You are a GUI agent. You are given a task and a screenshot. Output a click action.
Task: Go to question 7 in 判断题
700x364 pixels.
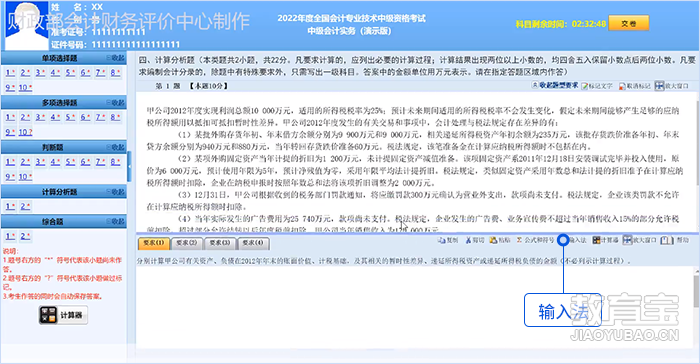point(100,162)
